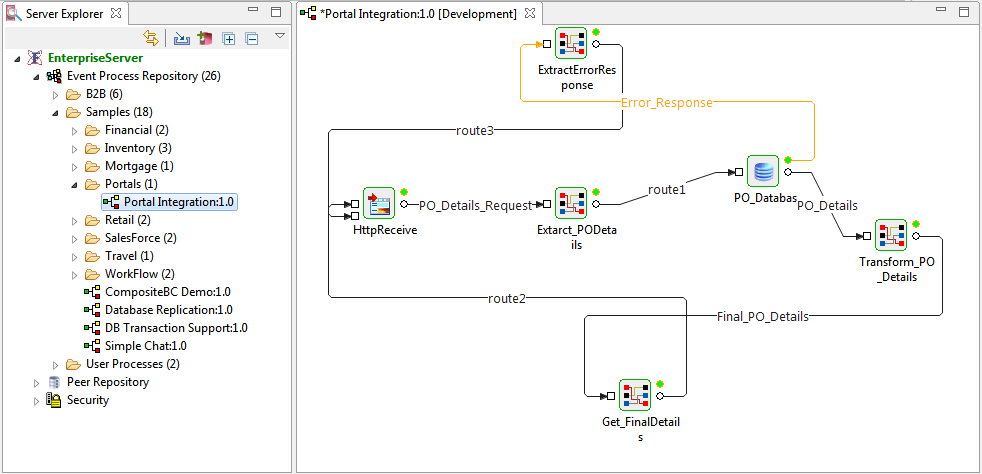Select the orange Error_Response route label
982x474 pixels.
pos(666,103)
